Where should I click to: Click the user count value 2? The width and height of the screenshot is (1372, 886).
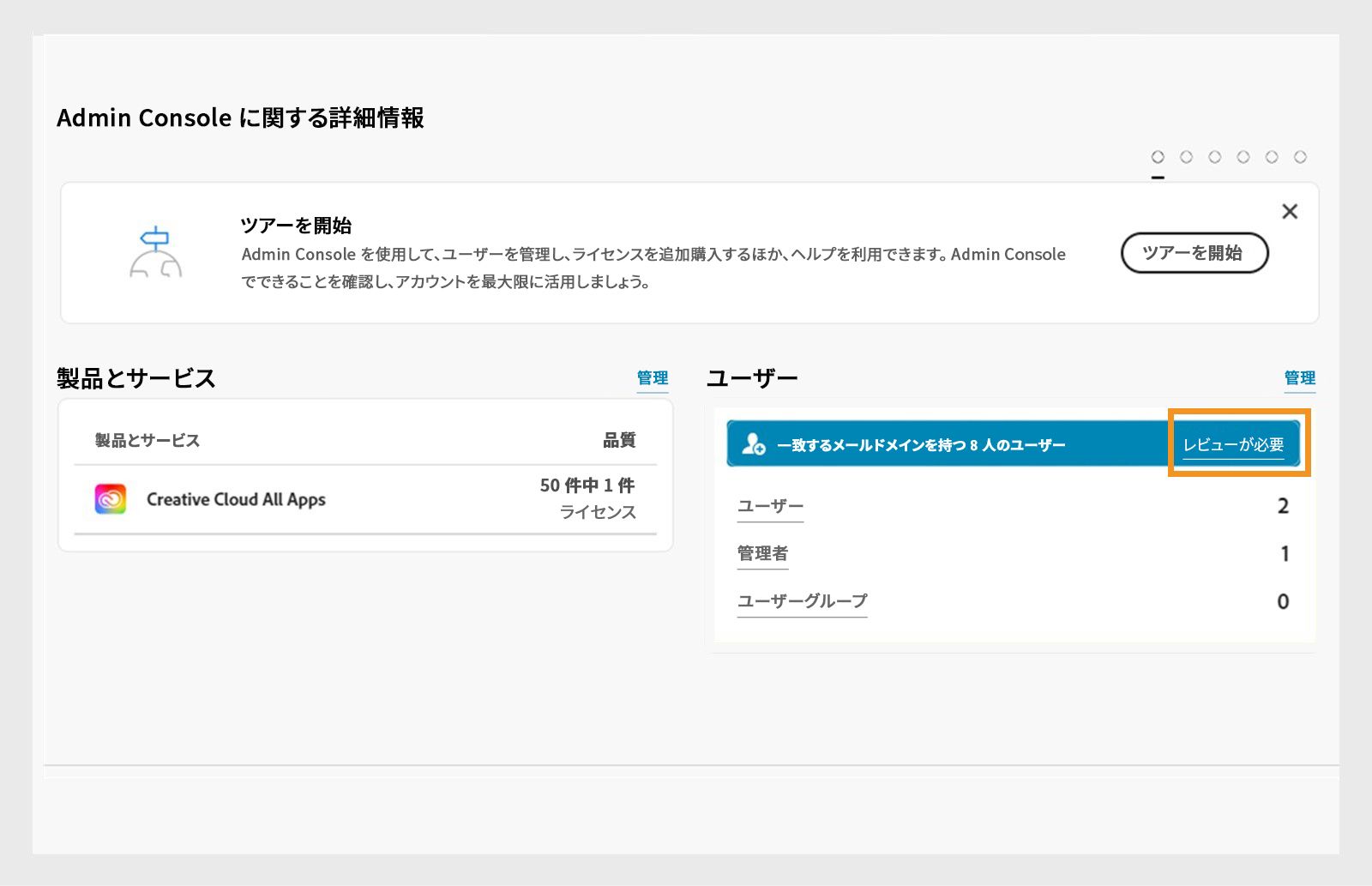1283,506
